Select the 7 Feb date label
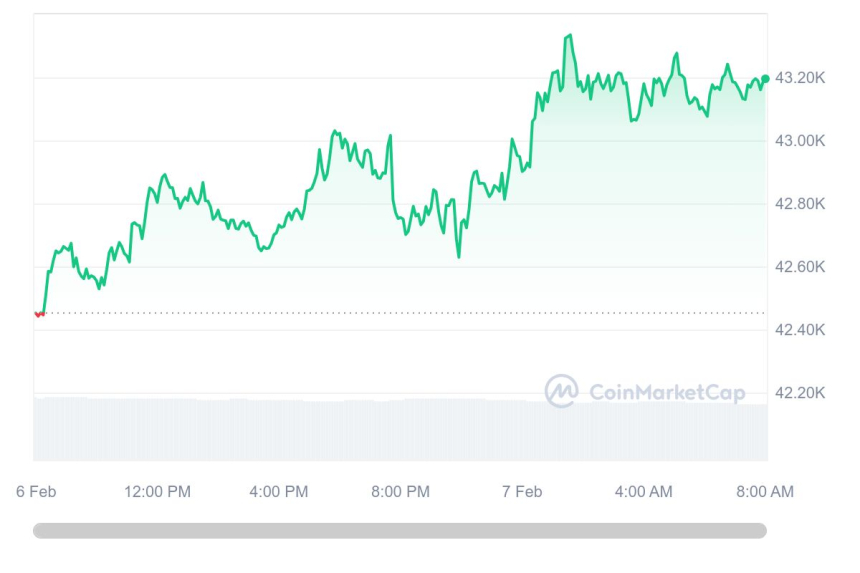The height and width of the screenshot is (573, 860). (x=522, y=491)
